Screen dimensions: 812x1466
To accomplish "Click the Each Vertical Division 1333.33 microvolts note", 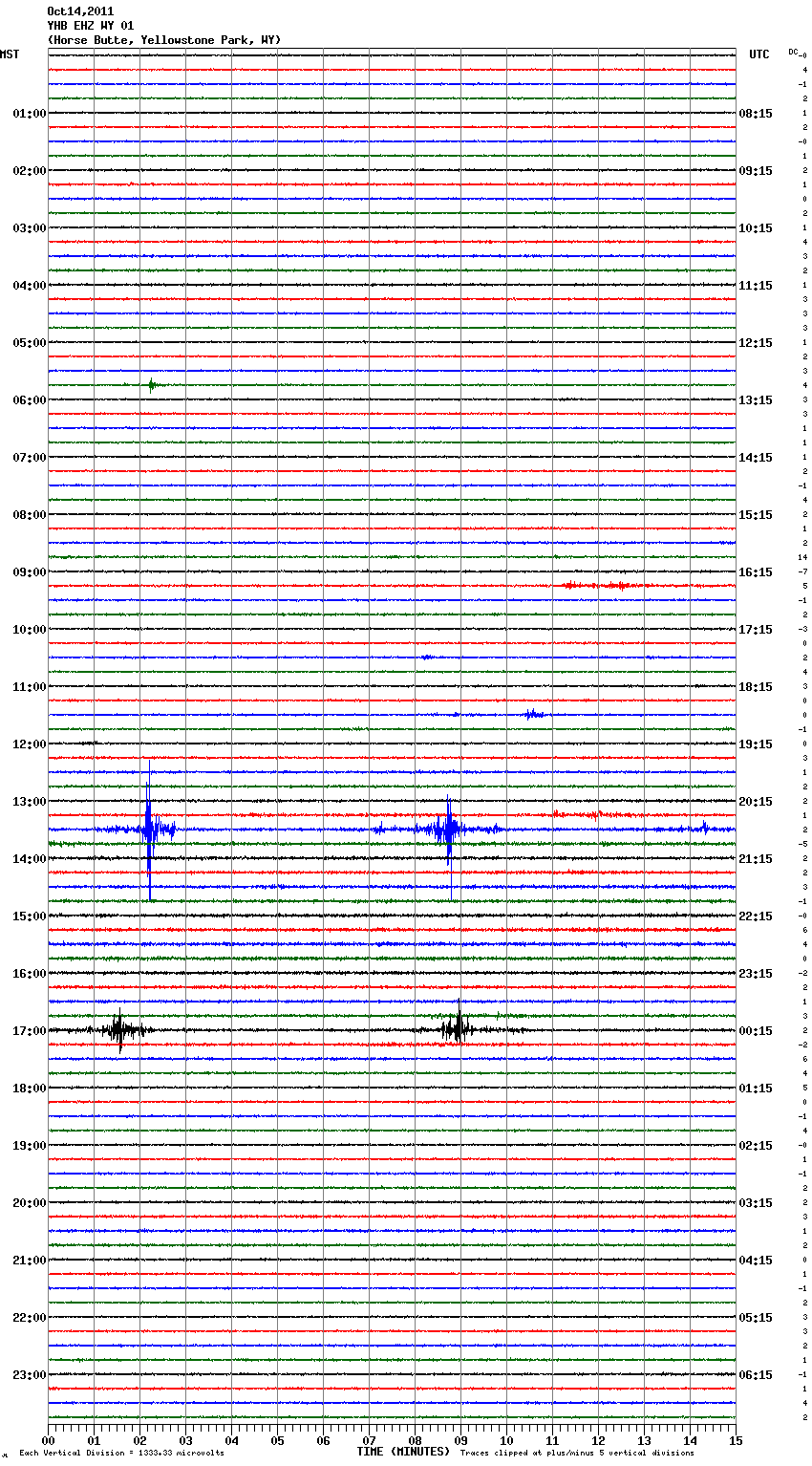I will click(x=121, y=1453).
